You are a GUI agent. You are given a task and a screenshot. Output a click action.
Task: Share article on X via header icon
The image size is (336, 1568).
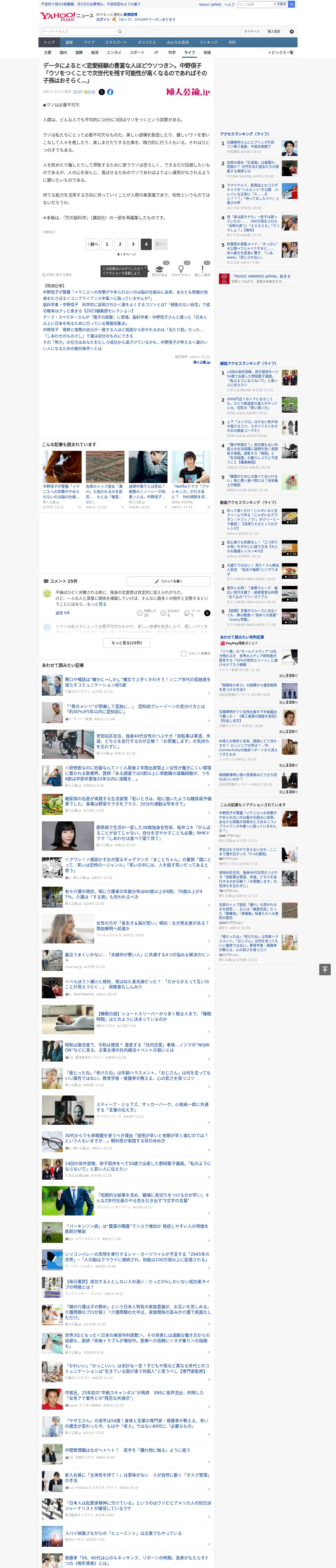pos(102,92)
